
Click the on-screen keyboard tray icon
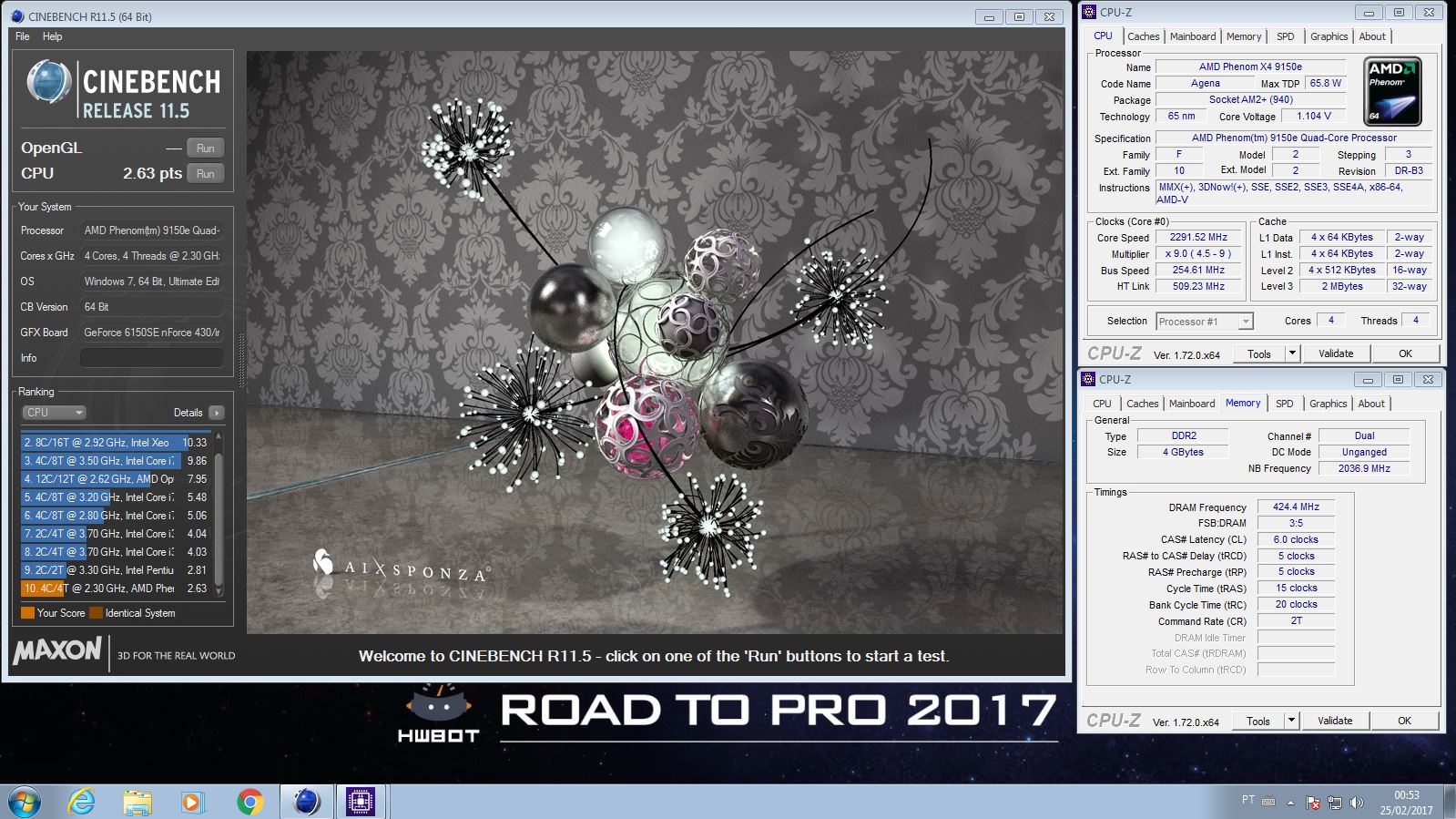coord(1269,801)
